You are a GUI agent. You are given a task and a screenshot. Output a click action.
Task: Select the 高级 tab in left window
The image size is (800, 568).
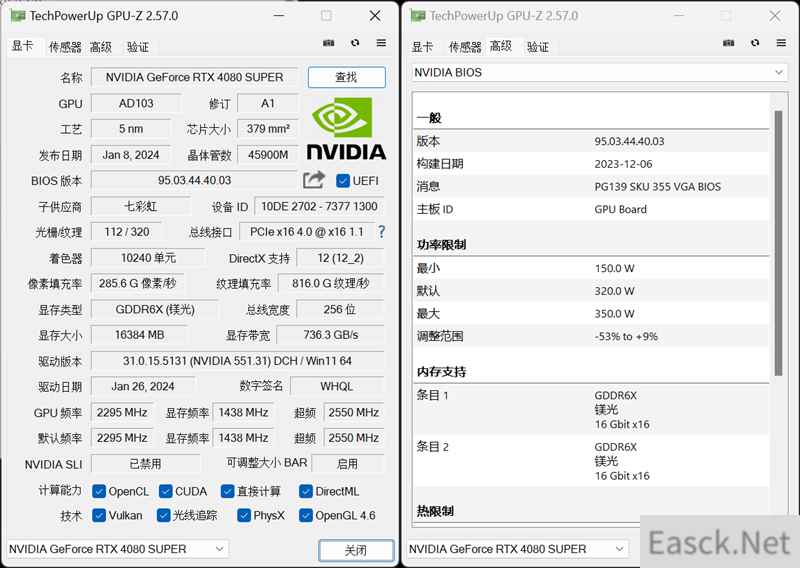click(101, 47)
